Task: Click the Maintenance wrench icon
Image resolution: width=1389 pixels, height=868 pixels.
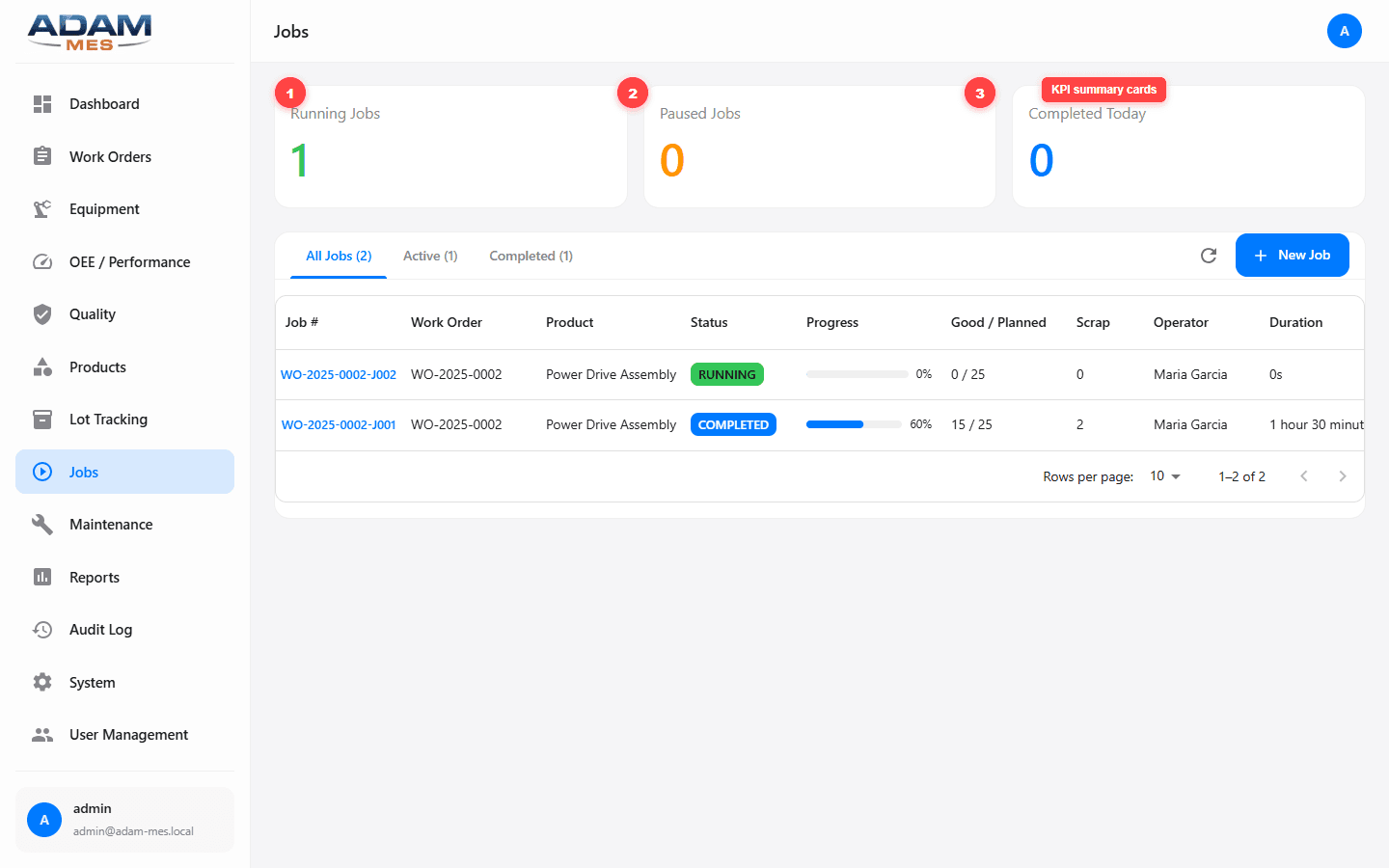Action: (42, 524)
